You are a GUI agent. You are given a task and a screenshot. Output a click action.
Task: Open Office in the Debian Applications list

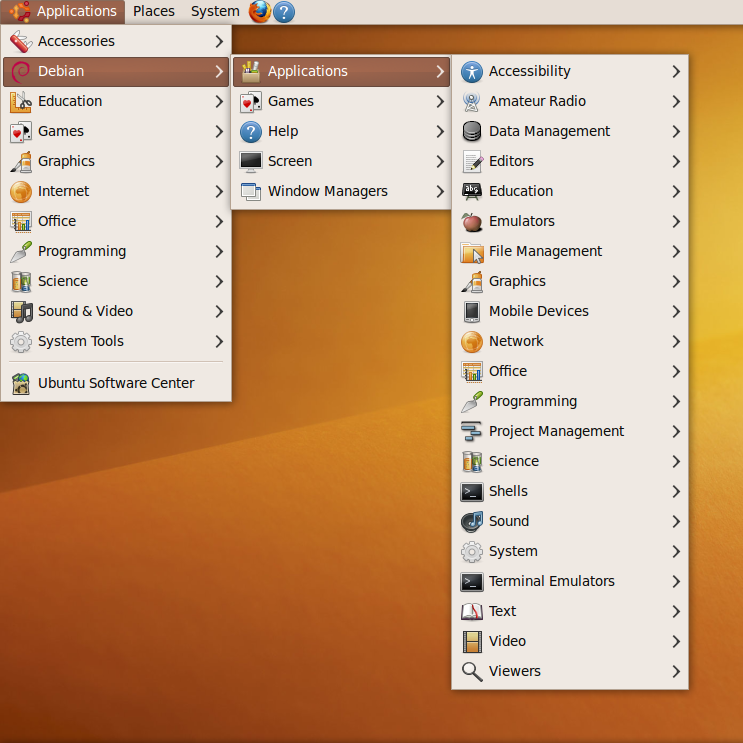pyautogui.click(x=570, y=372)
